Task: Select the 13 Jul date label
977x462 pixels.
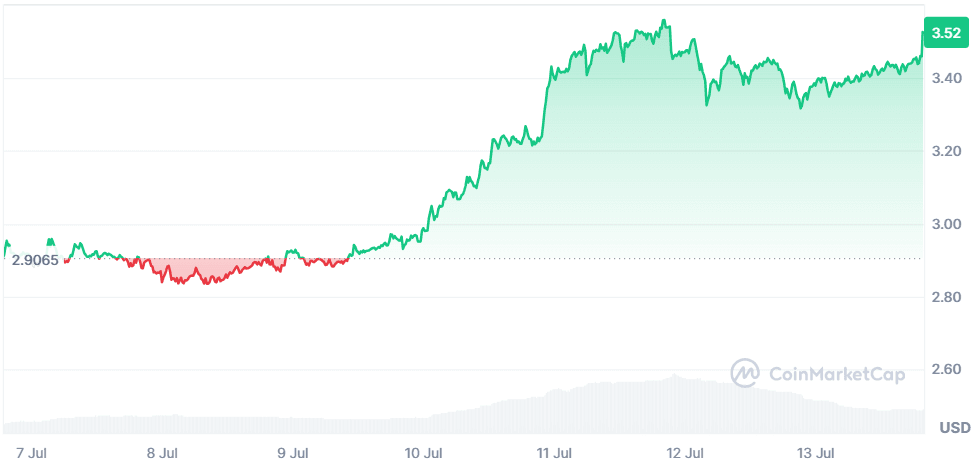Action: tap(817, 453)
